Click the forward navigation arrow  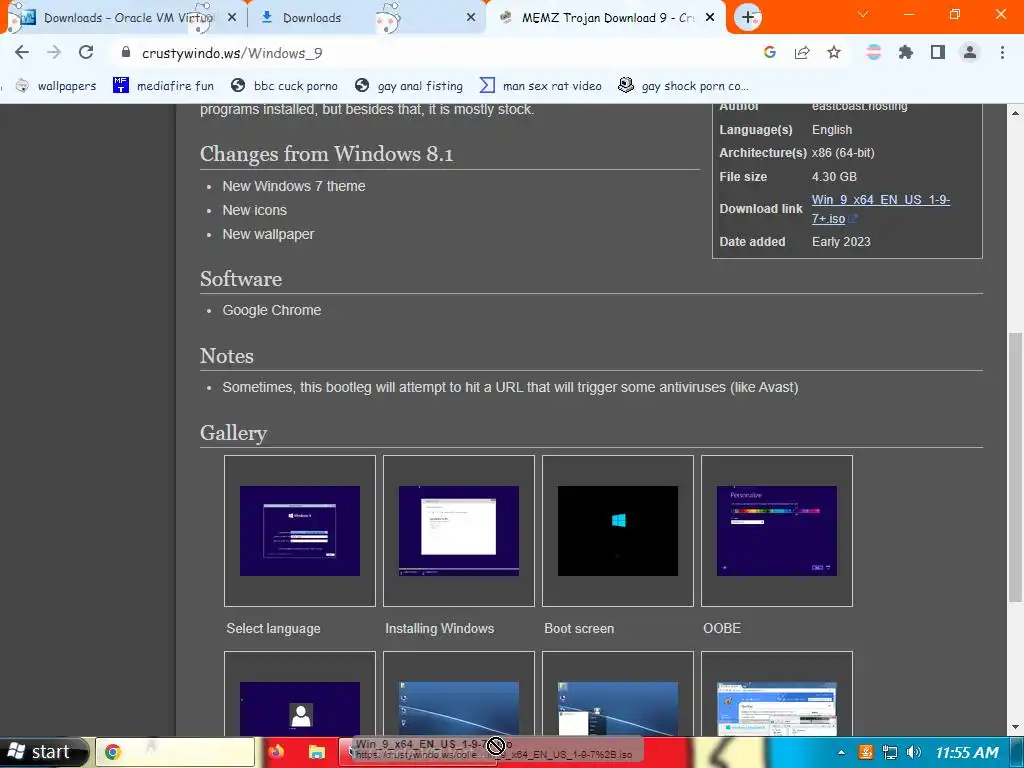[x=54, y=52]
